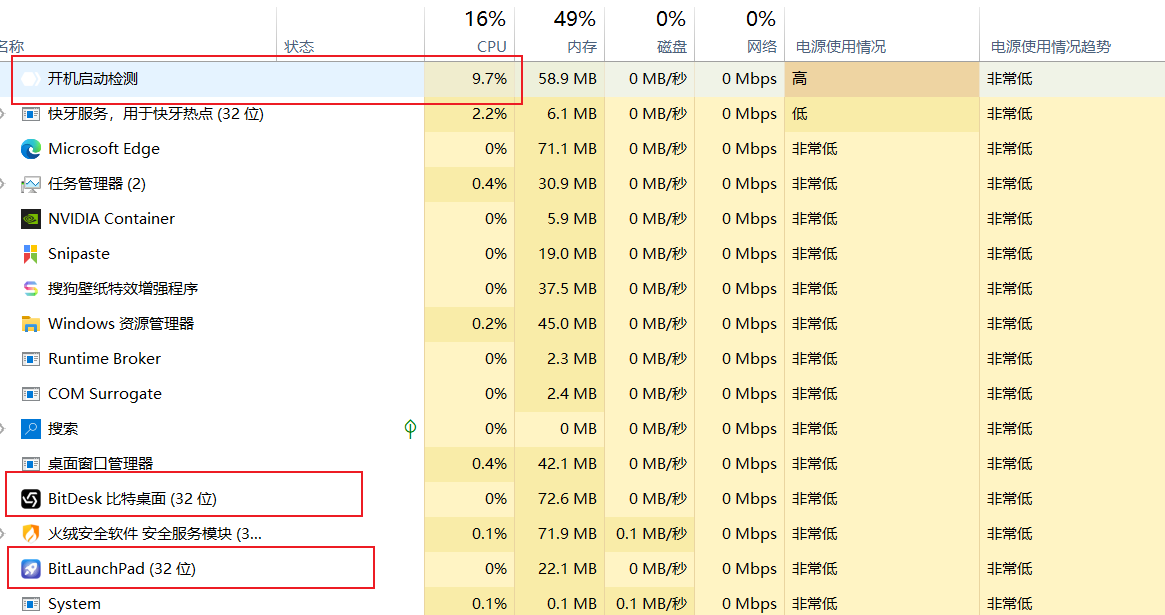
Task: Click the Windows 资源管理器 folder icon
Action: coord(31,323)
